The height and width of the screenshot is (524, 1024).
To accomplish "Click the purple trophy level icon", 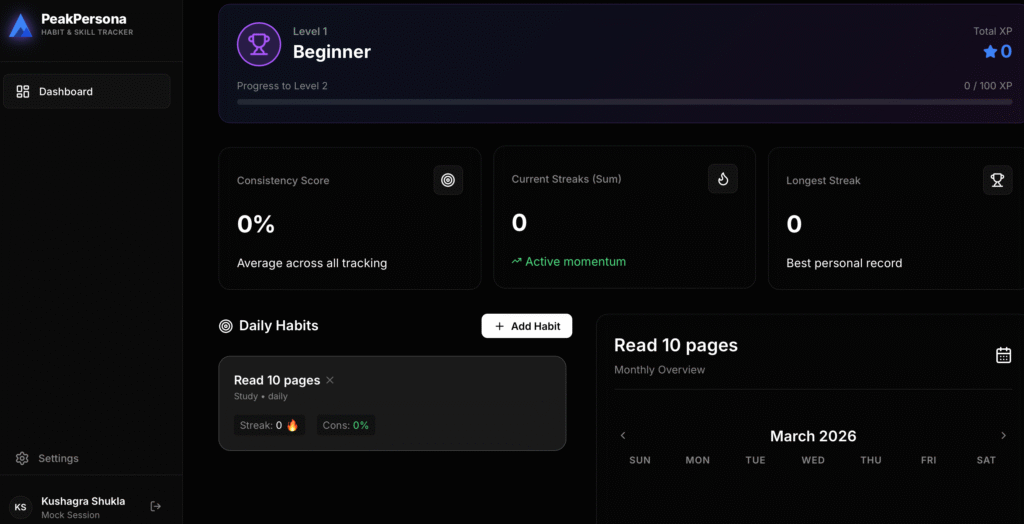I will click(x=259, y=44).
